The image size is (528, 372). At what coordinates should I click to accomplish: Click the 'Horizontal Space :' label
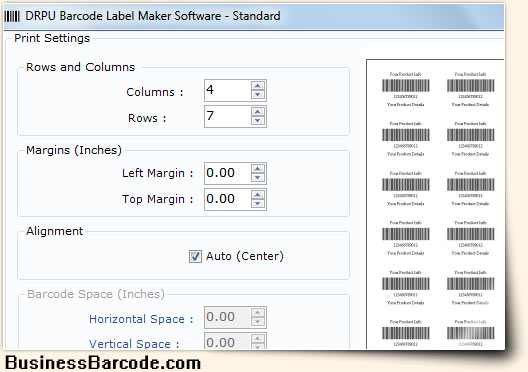point(141,319)
